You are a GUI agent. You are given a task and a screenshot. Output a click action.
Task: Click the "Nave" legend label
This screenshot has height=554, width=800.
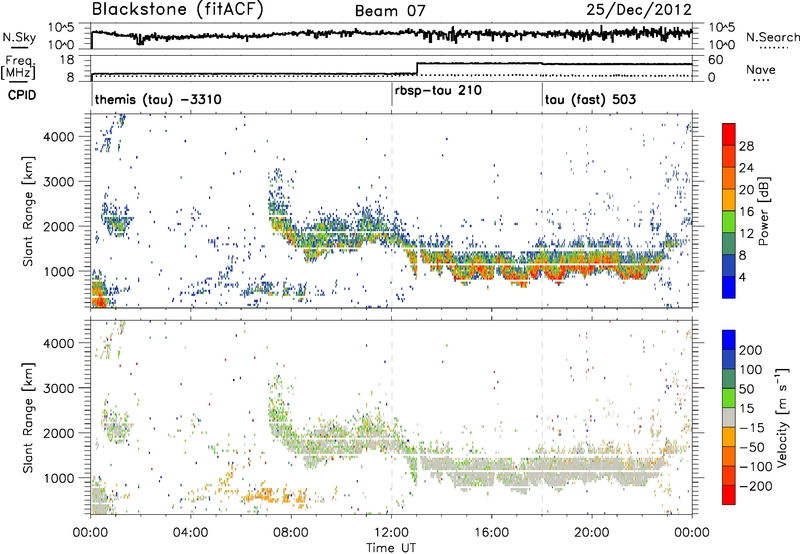pos(761,69)
